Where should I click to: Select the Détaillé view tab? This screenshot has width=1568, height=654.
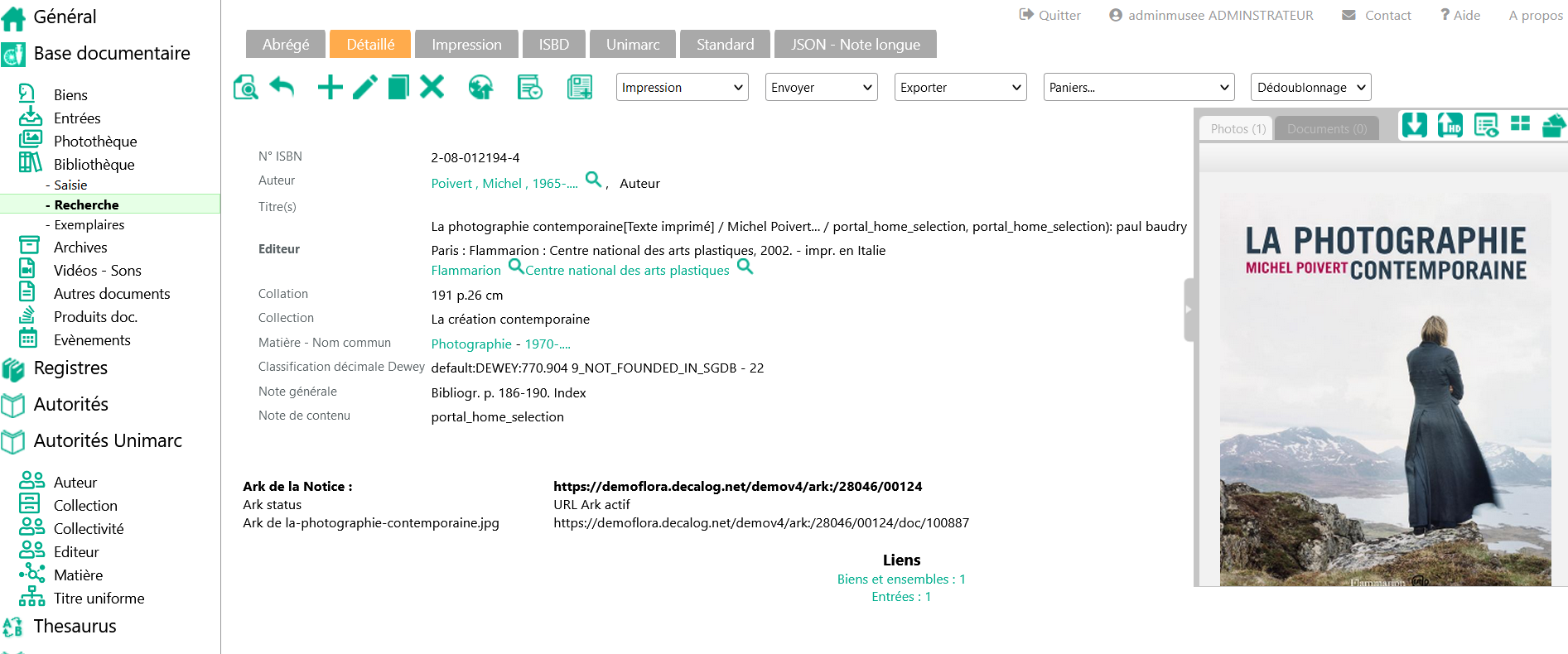point(370,44)
